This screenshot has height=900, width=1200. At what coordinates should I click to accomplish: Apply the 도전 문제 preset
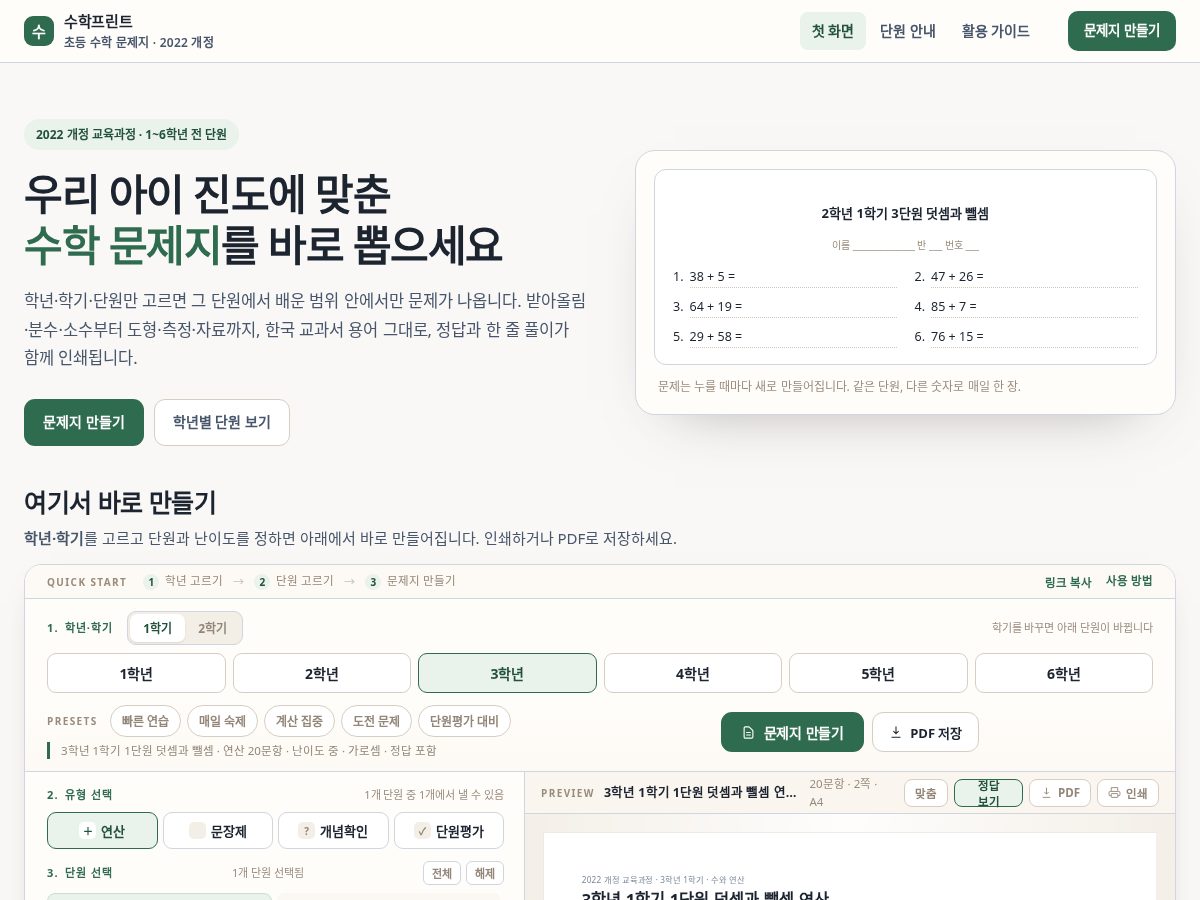click(x=376, y=721)
